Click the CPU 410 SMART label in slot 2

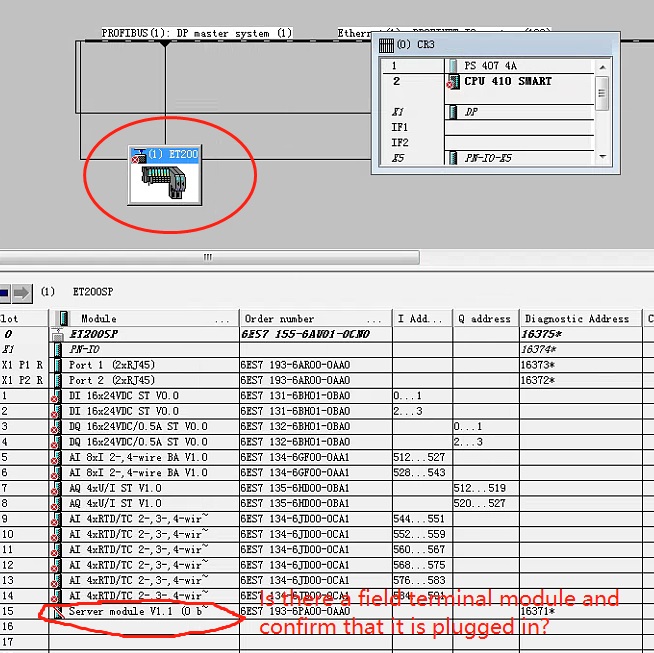pyautogui.click(x=508, y=81)
